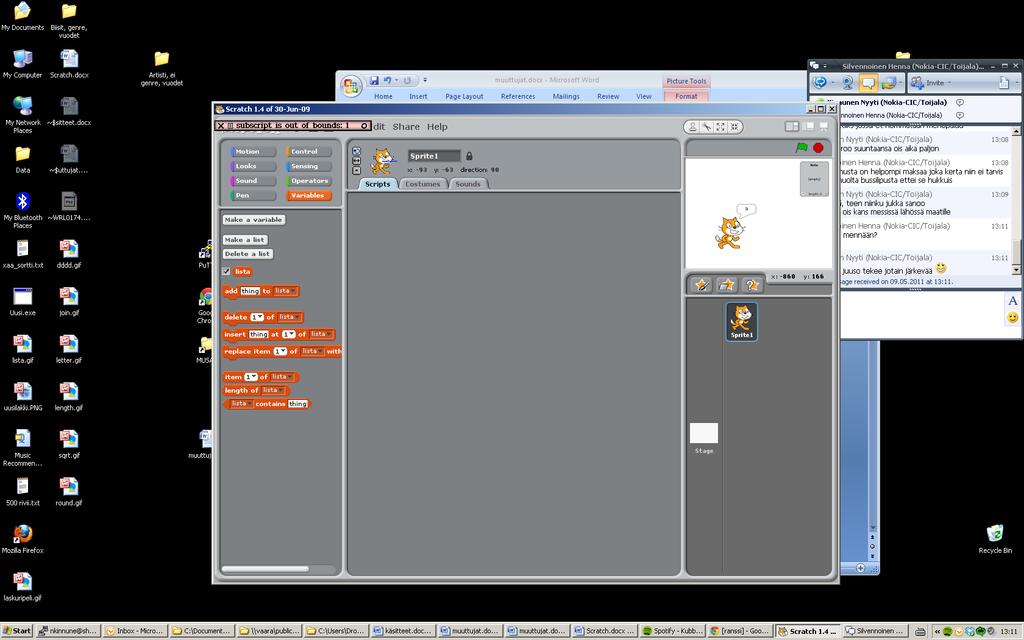Open the Page Layout tab in Word

(x=464, y=97)
